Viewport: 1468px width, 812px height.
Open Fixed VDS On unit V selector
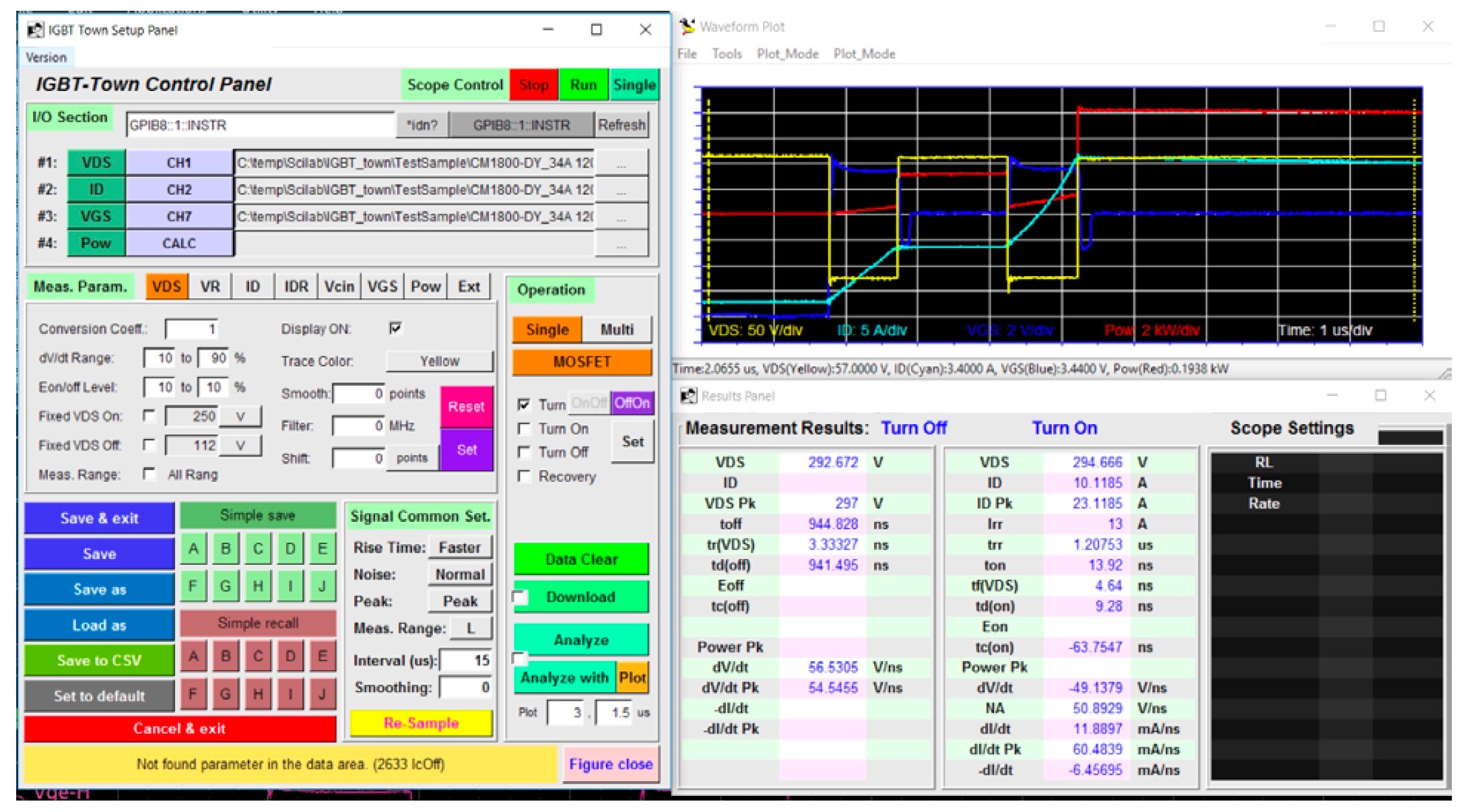(240, 416)
